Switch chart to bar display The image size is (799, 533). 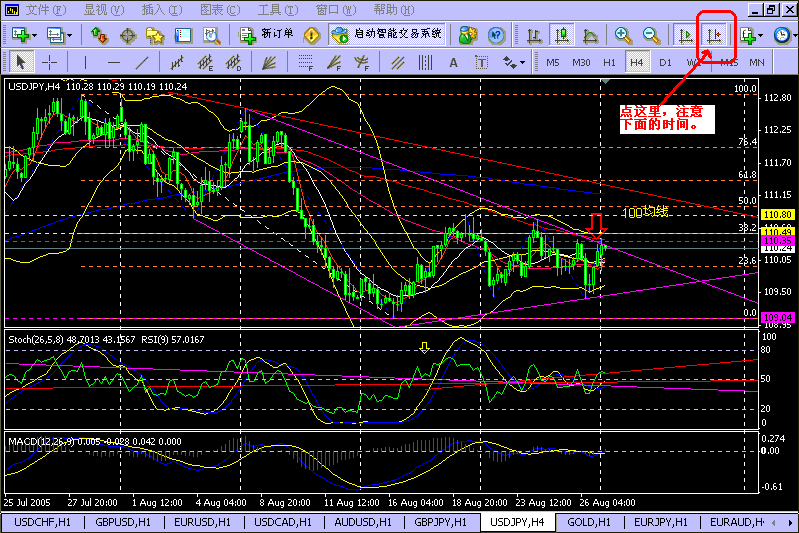tap(535, 35)
